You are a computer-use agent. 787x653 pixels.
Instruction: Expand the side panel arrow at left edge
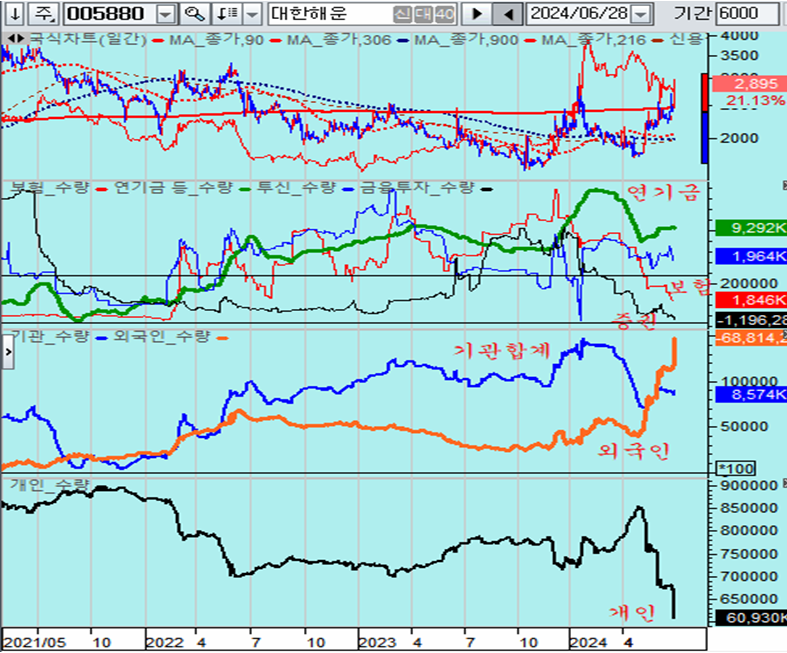click(8, 351)
